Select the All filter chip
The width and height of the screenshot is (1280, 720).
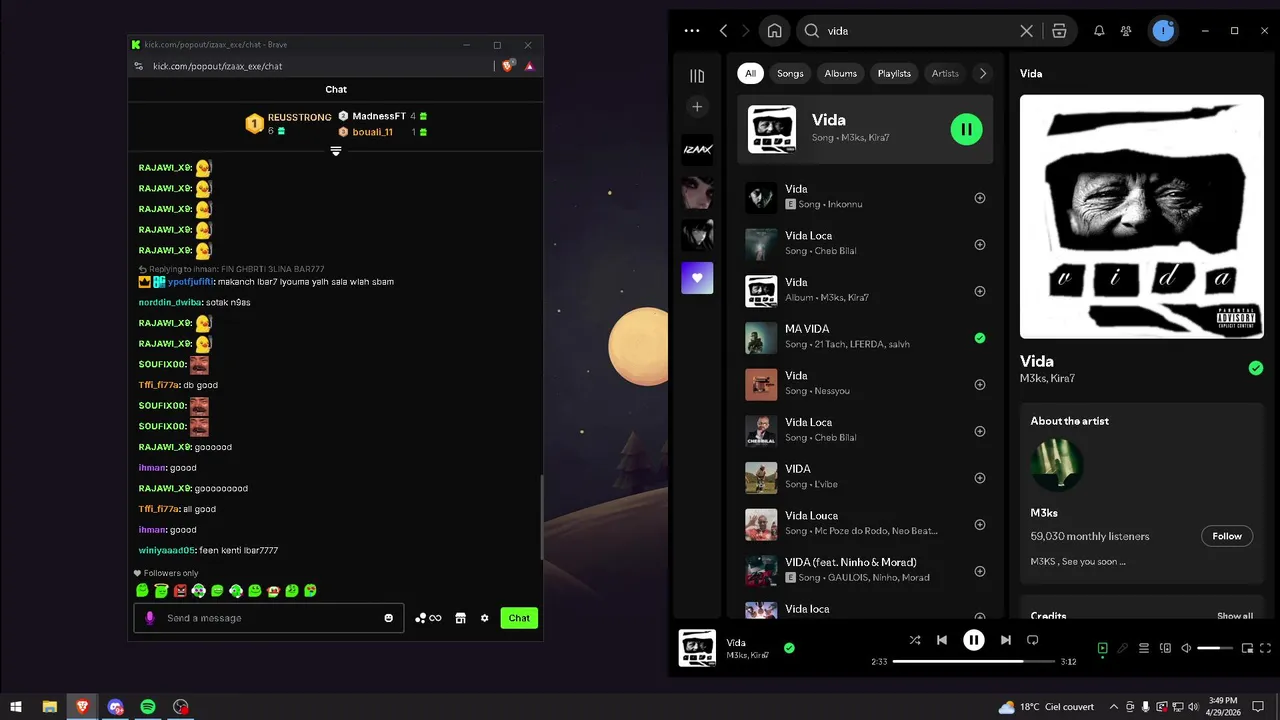[750, 73]
